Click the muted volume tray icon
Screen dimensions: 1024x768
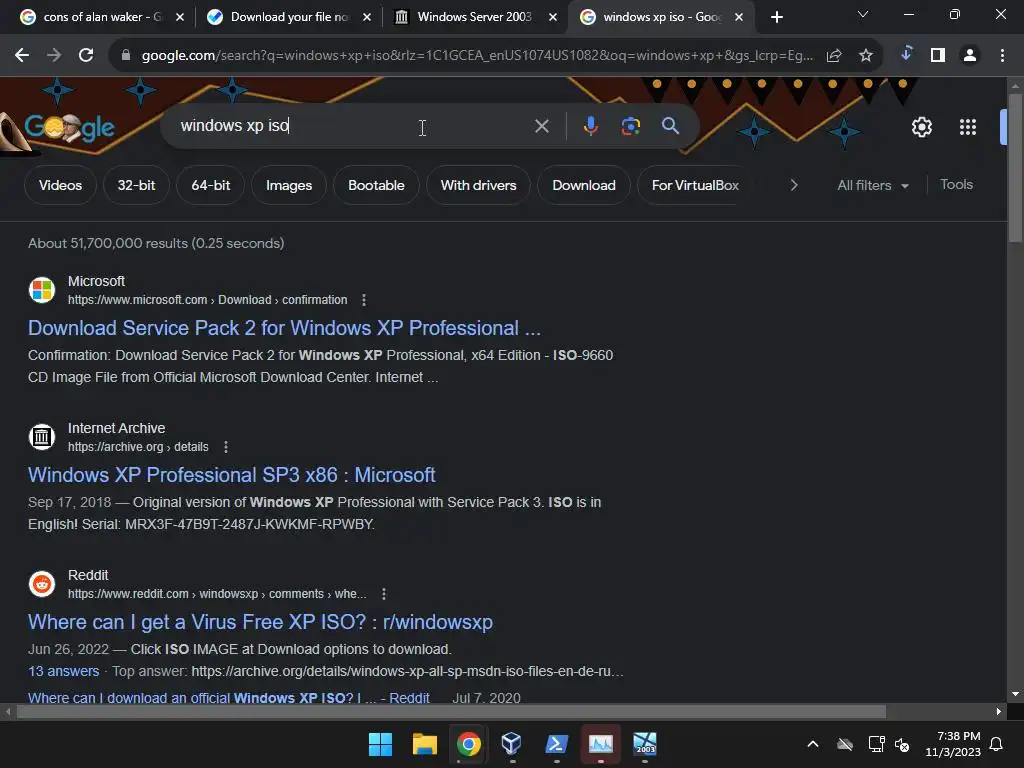[902, 744]
